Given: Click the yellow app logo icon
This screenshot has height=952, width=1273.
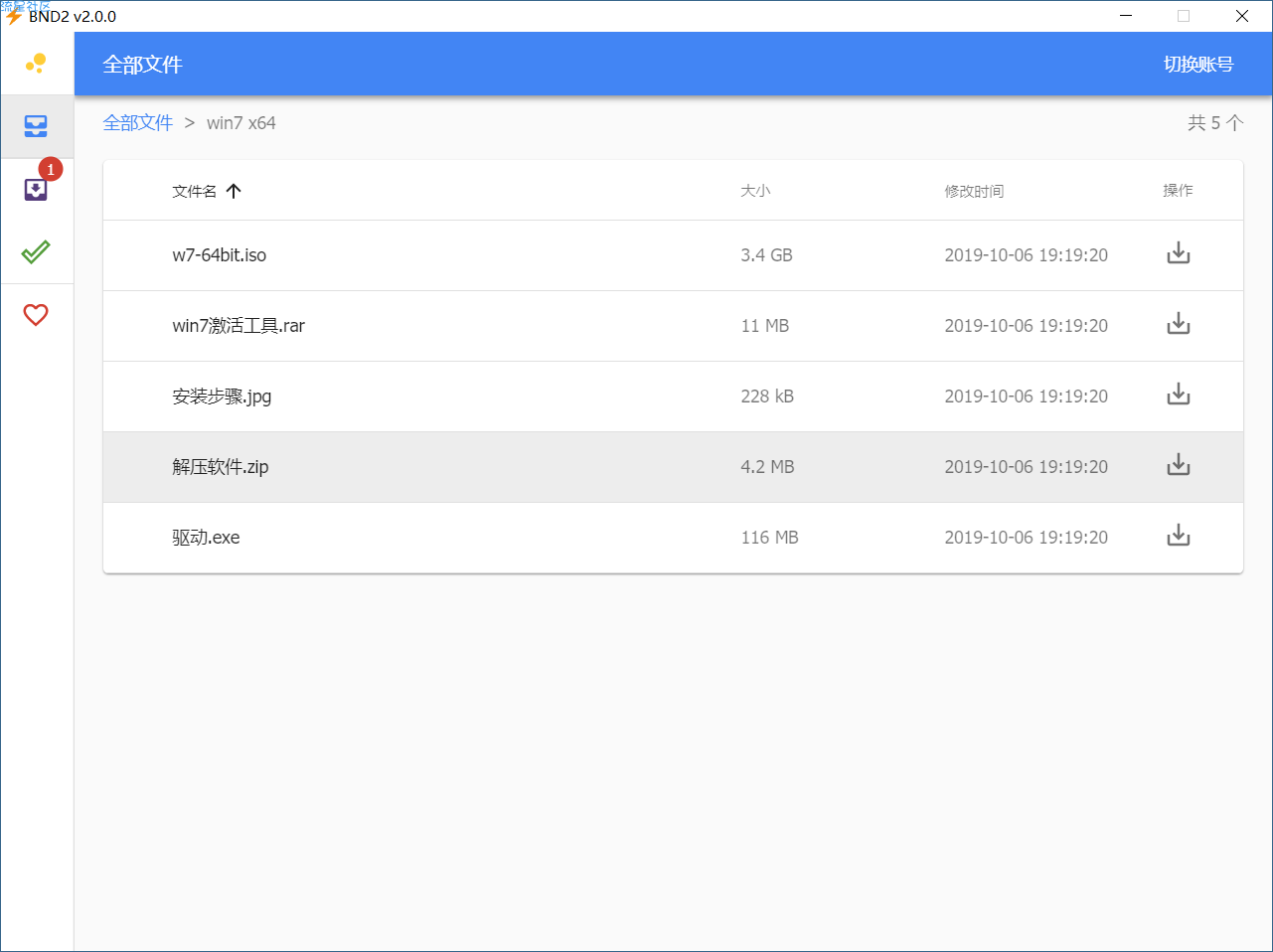Looking at the screenshot, I should [36, 64].
